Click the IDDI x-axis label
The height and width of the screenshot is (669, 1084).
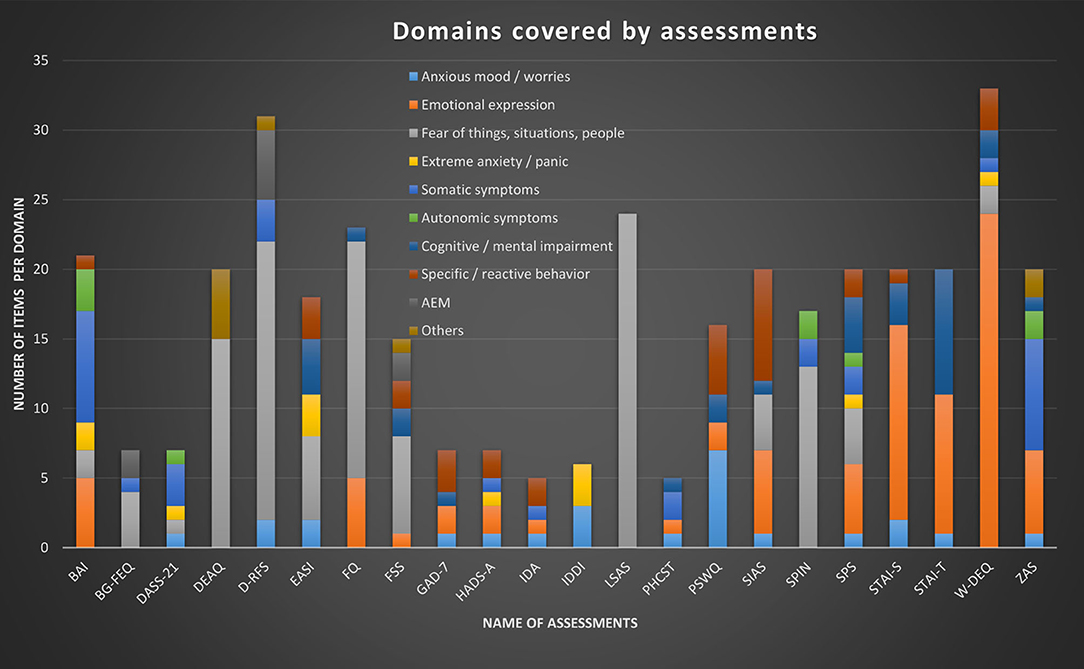point(573,574)
